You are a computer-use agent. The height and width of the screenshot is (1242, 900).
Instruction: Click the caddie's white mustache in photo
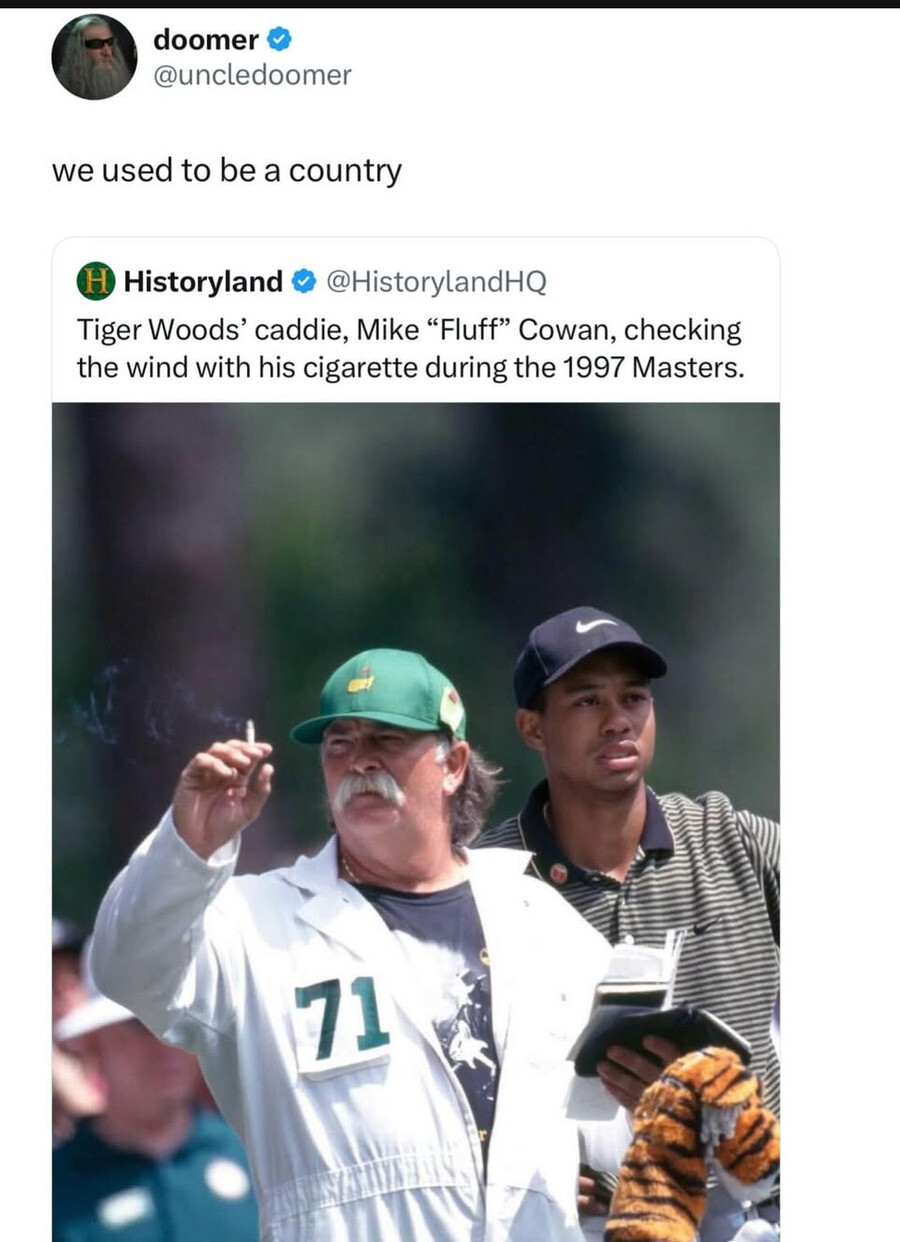coord(368,788)
